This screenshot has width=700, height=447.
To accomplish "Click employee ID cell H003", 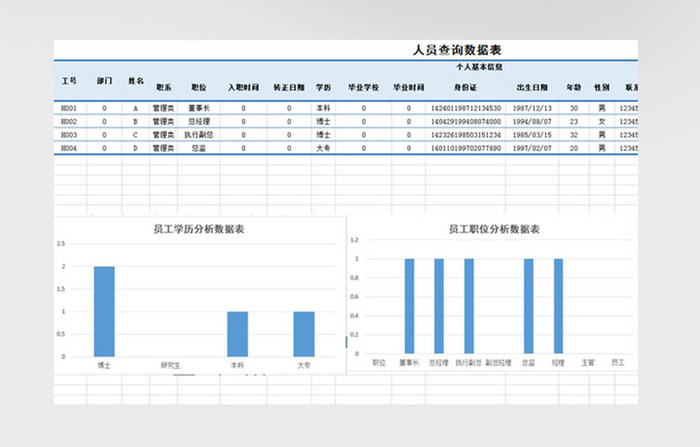I will [x=69, y=135].
